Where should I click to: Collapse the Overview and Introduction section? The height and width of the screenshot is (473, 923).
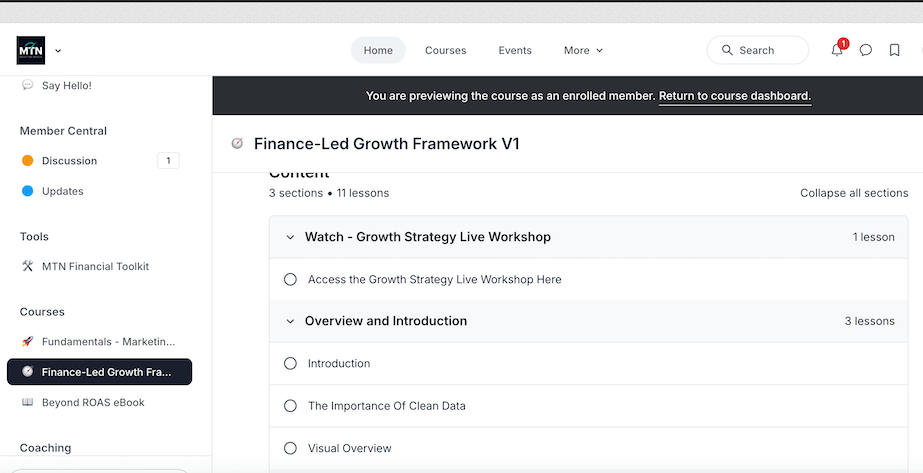click(x=291, y=322)
